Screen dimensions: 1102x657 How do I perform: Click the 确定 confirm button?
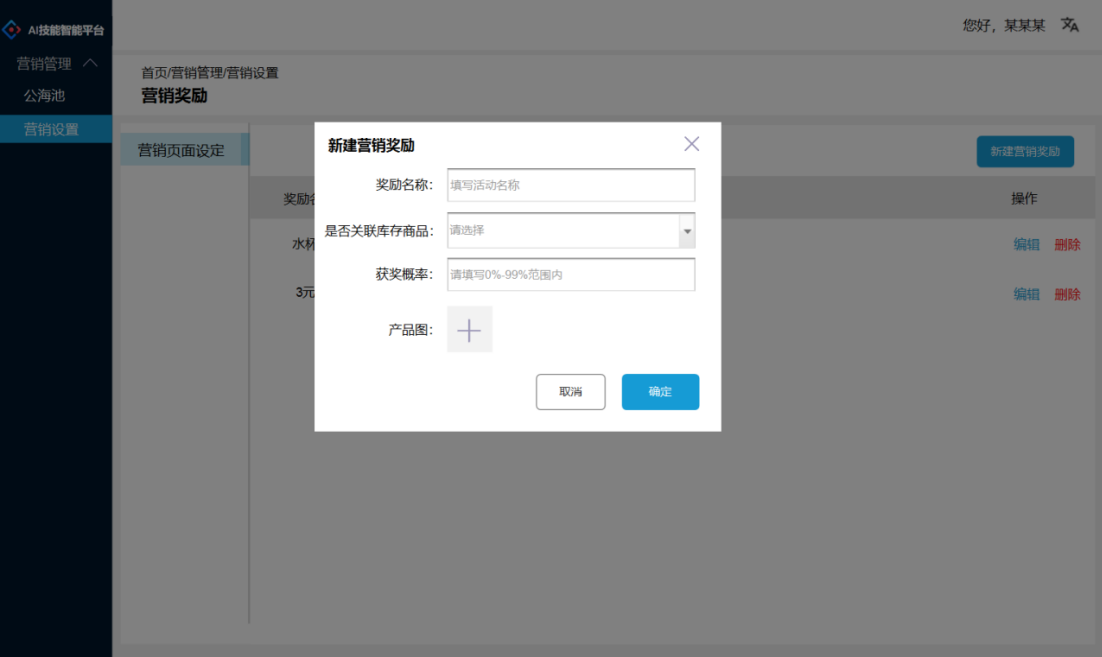660,391
